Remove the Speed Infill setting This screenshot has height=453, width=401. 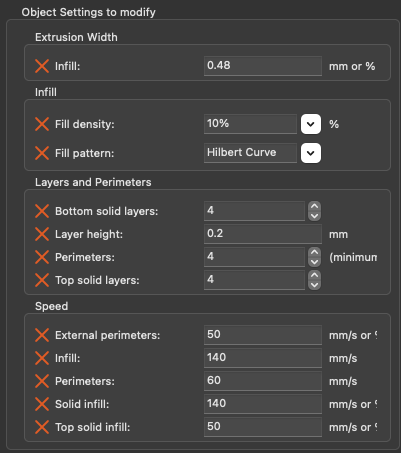click(x=42, y=358)
